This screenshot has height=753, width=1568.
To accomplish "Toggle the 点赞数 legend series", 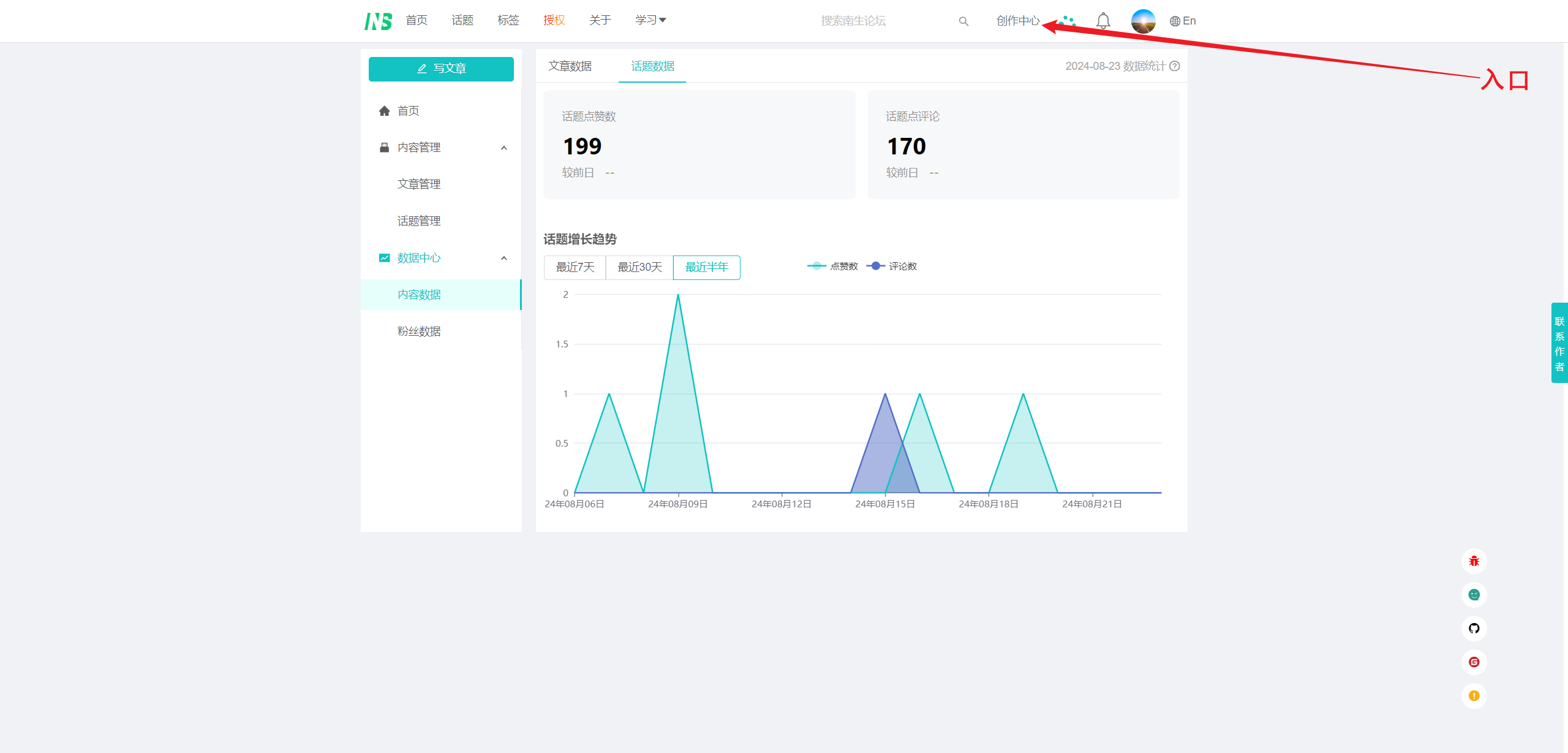I will tap(832, 266).
